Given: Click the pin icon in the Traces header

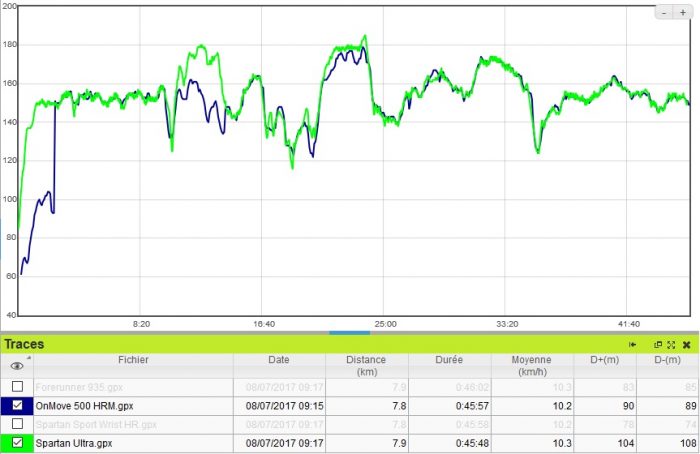Looking at the screenshot, I should [x=633, y=344].
